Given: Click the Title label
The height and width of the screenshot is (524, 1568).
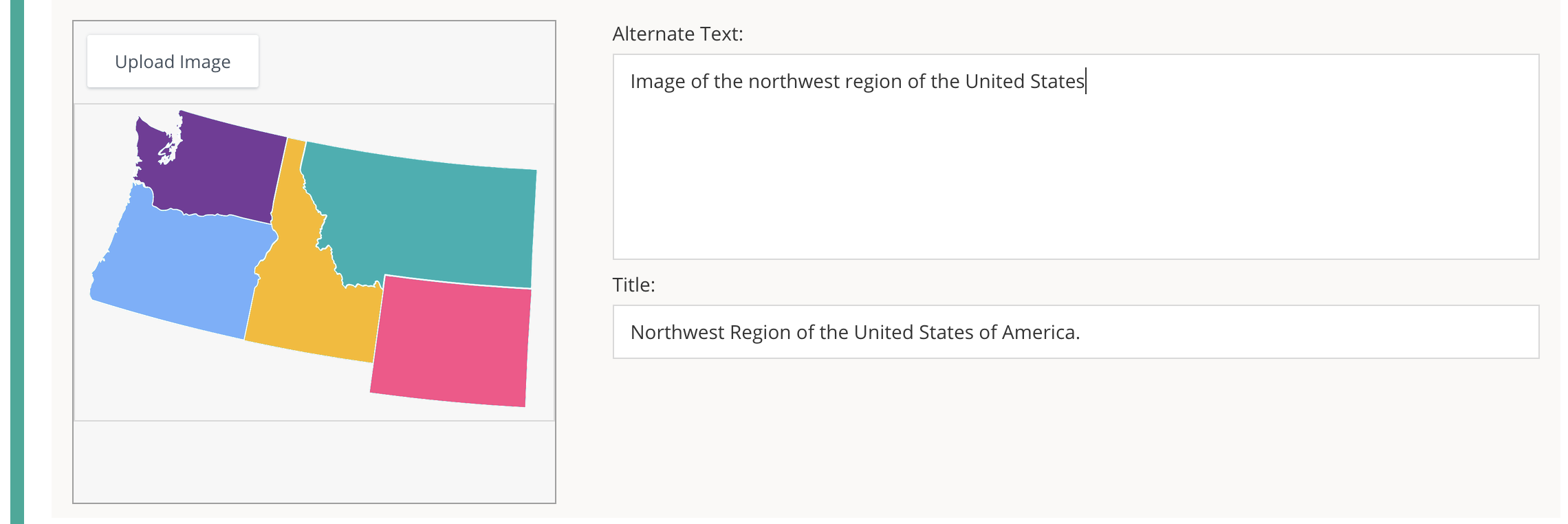Looking at the screenshot, I should 633,283.
